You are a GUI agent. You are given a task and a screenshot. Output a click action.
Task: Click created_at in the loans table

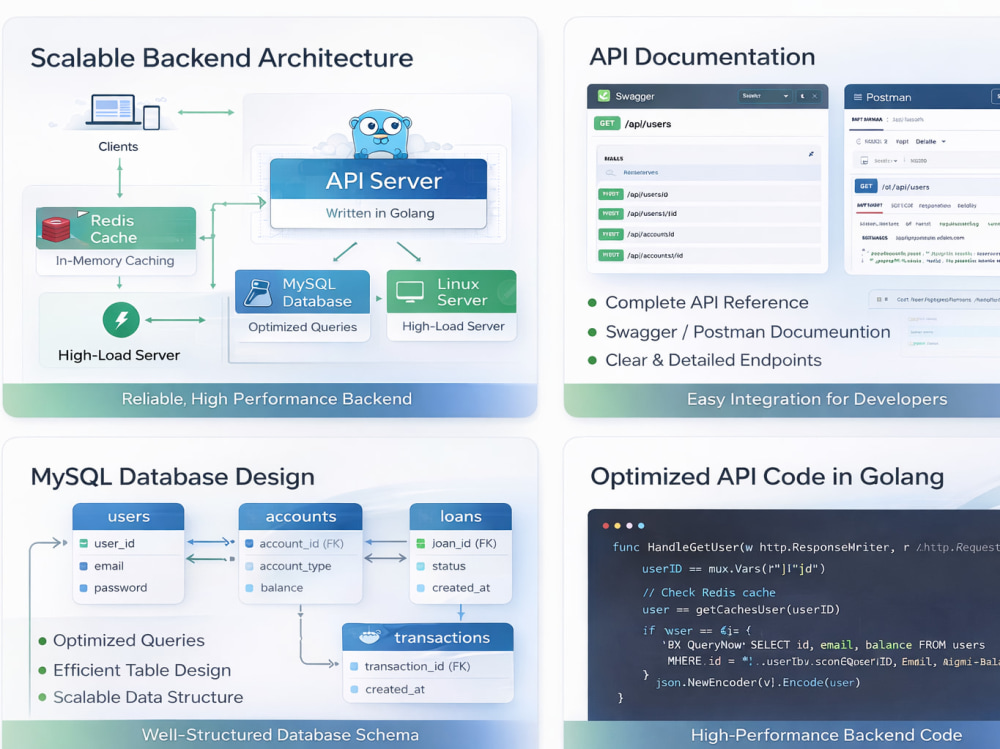click(461, 588)
